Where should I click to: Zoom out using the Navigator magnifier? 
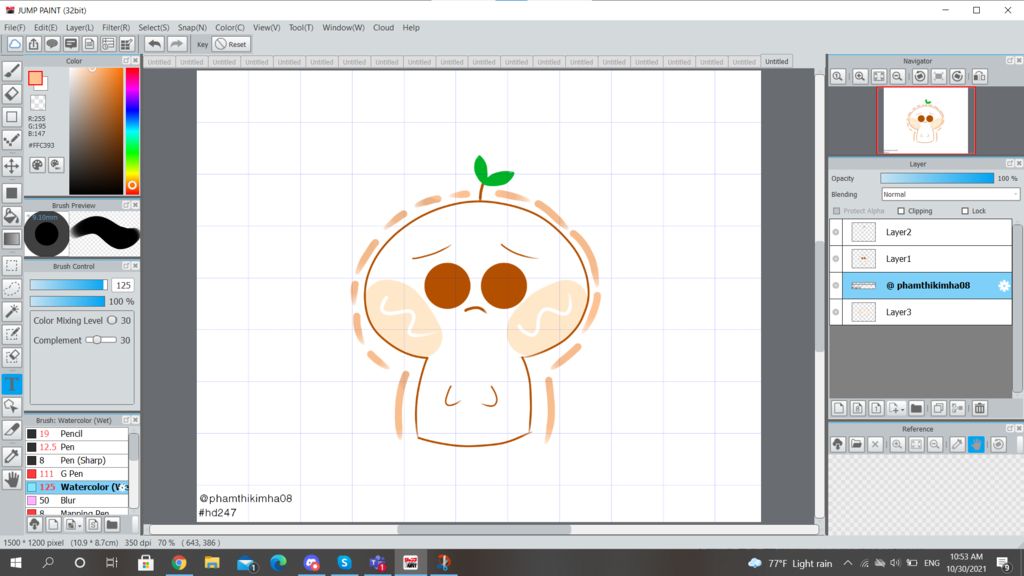pos(898,76)
